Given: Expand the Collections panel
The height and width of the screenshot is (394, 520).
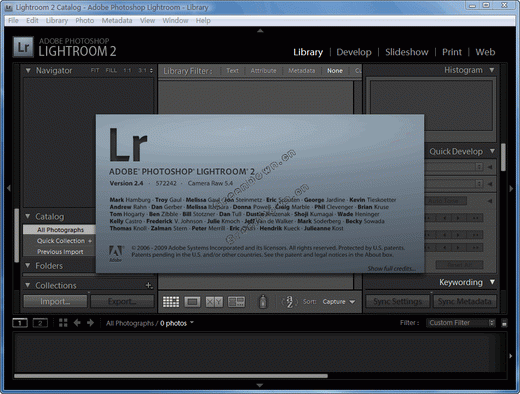Looking at the screenshot, I should [x=28, y=285].
